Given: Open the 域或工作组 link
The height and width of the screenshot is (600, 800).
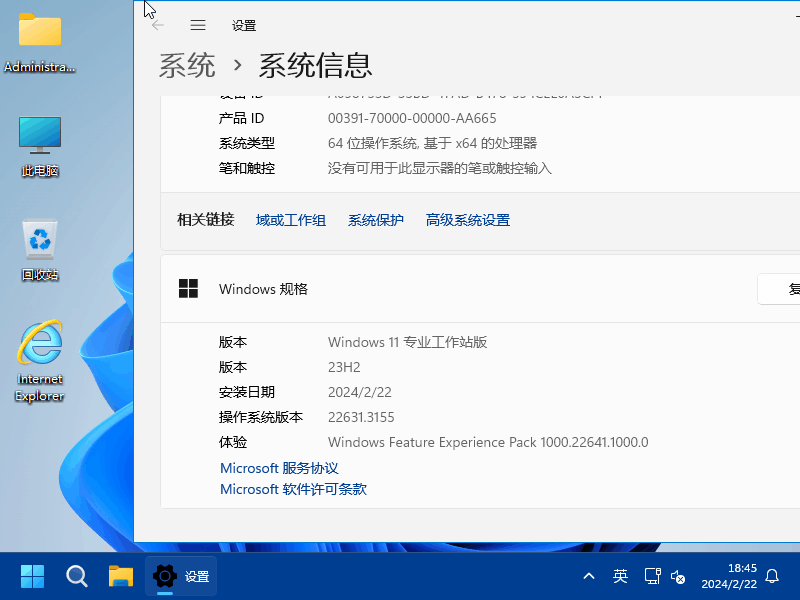Looking at the screenshot, I should (291, 220).
